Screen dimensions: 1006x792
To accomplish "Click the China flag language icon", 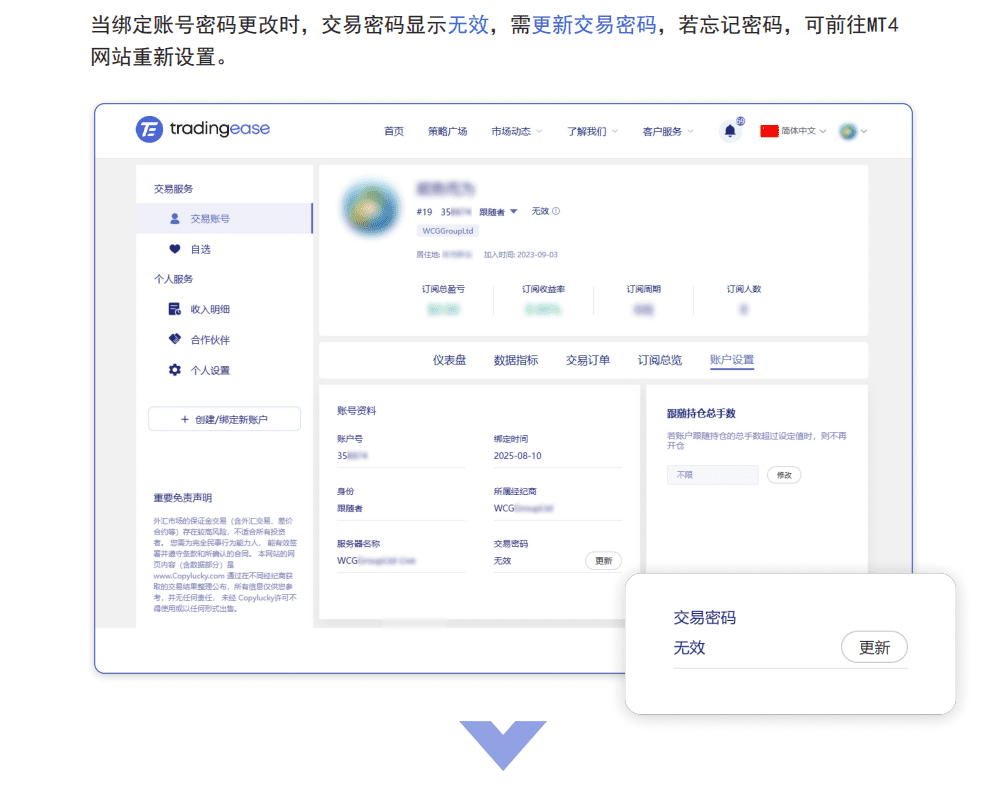I will (769, 131).
